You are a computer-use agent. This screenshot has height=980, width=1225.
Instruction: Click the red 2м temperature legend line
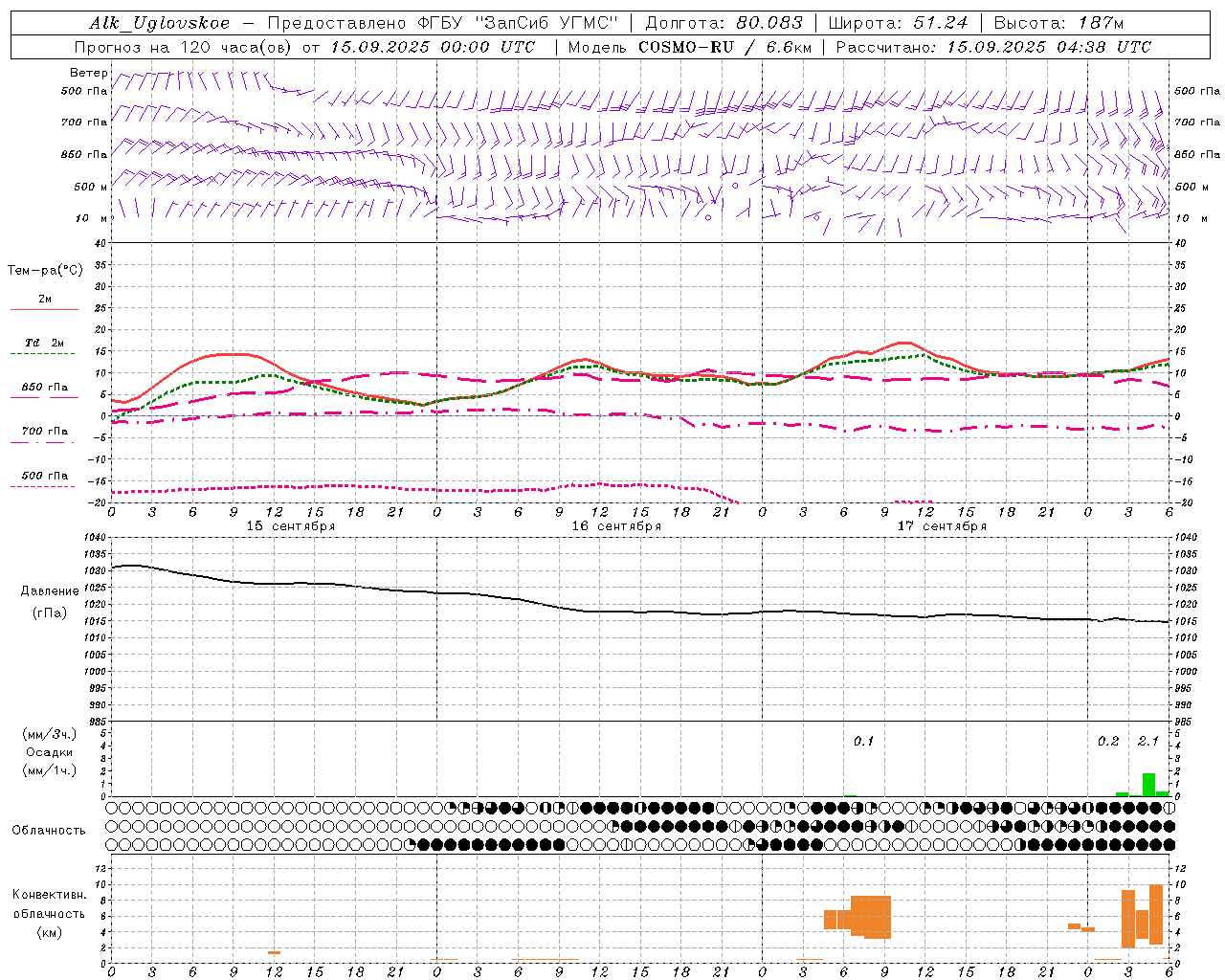44,309
